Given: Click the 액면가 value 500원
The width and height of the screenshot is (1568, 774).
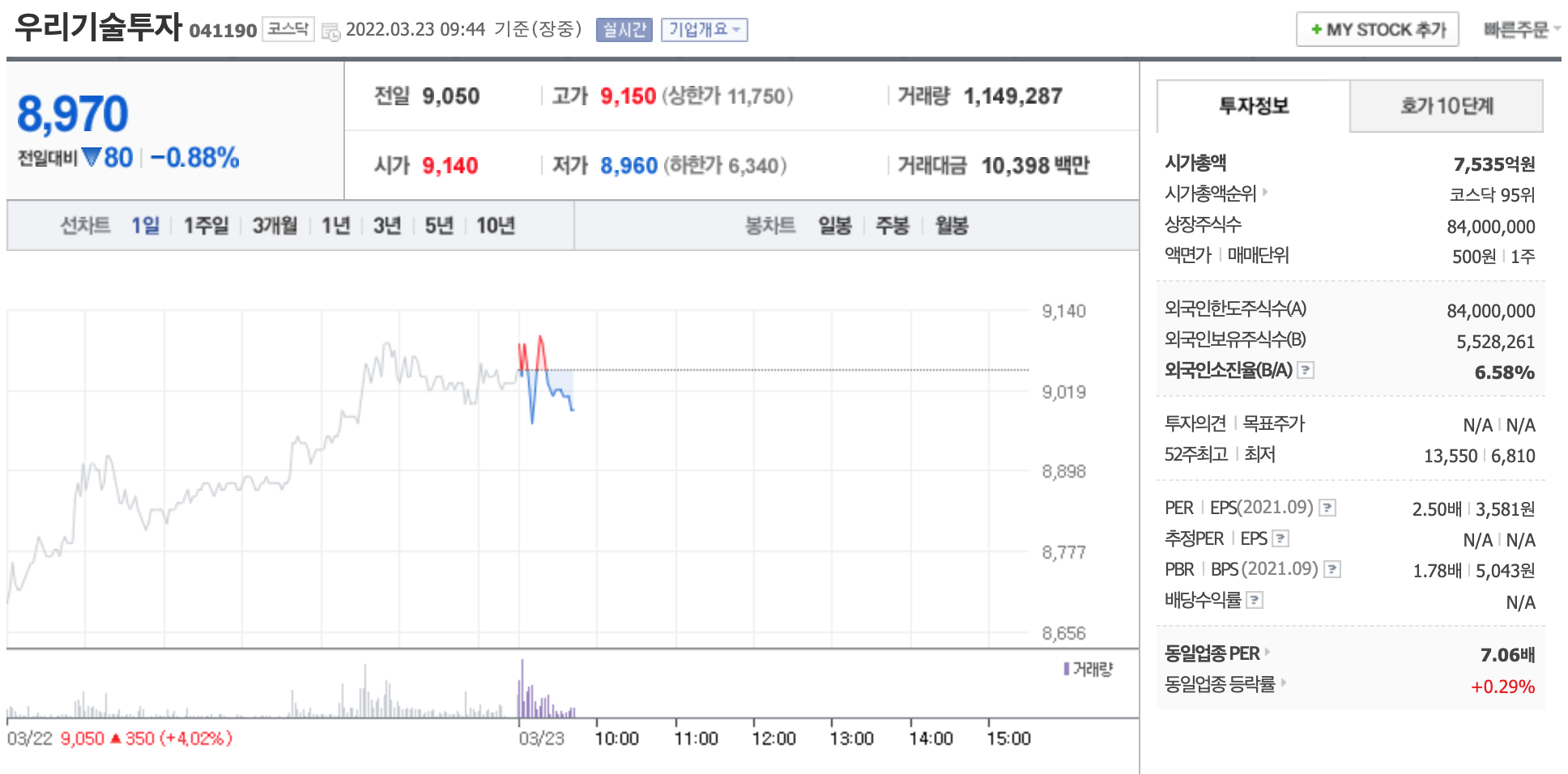Looking at the screenshot, I should (x=1474, y=257).
